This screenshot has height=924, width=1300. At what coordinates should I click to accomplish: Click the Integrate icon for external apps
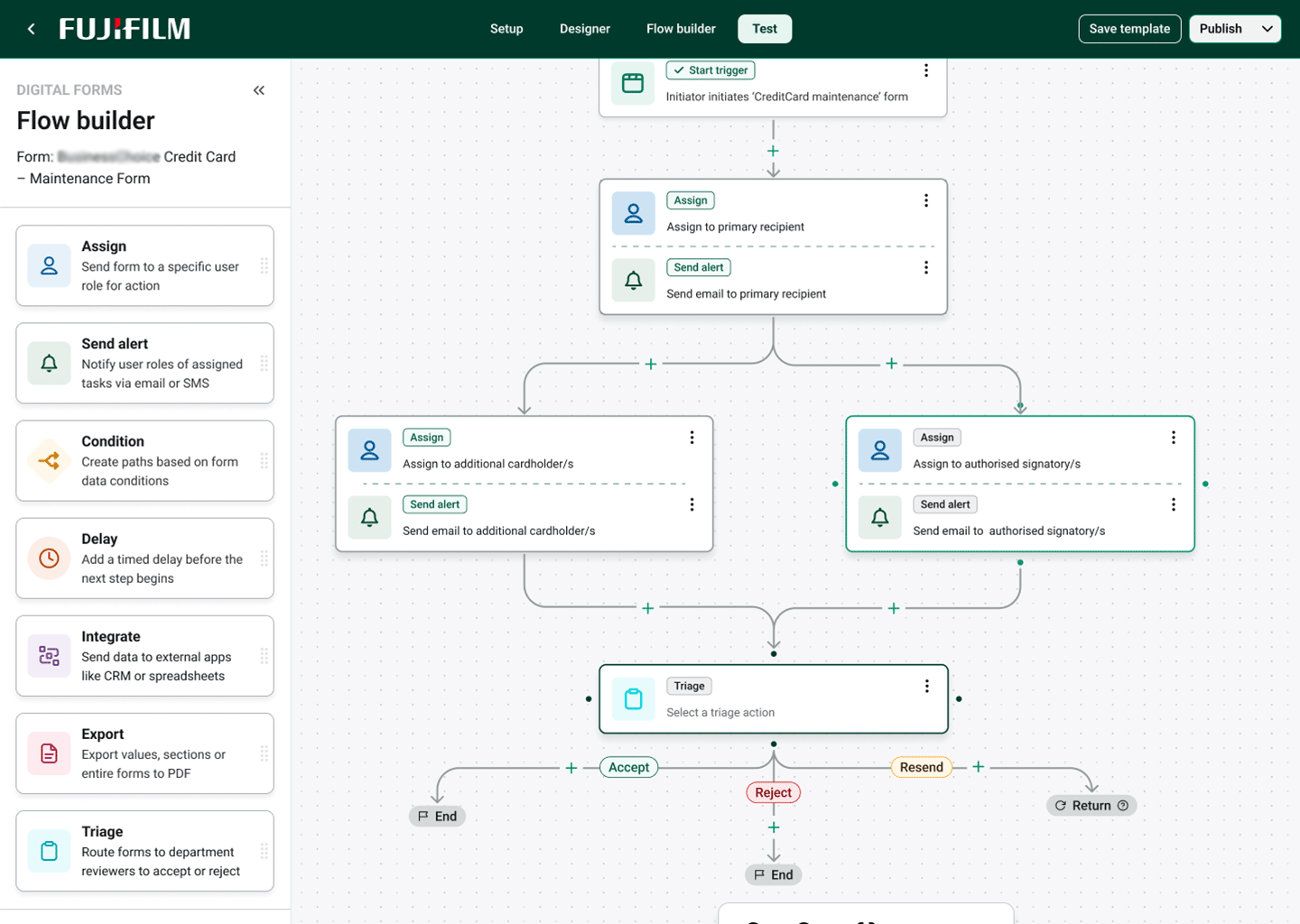click(49, 656)
